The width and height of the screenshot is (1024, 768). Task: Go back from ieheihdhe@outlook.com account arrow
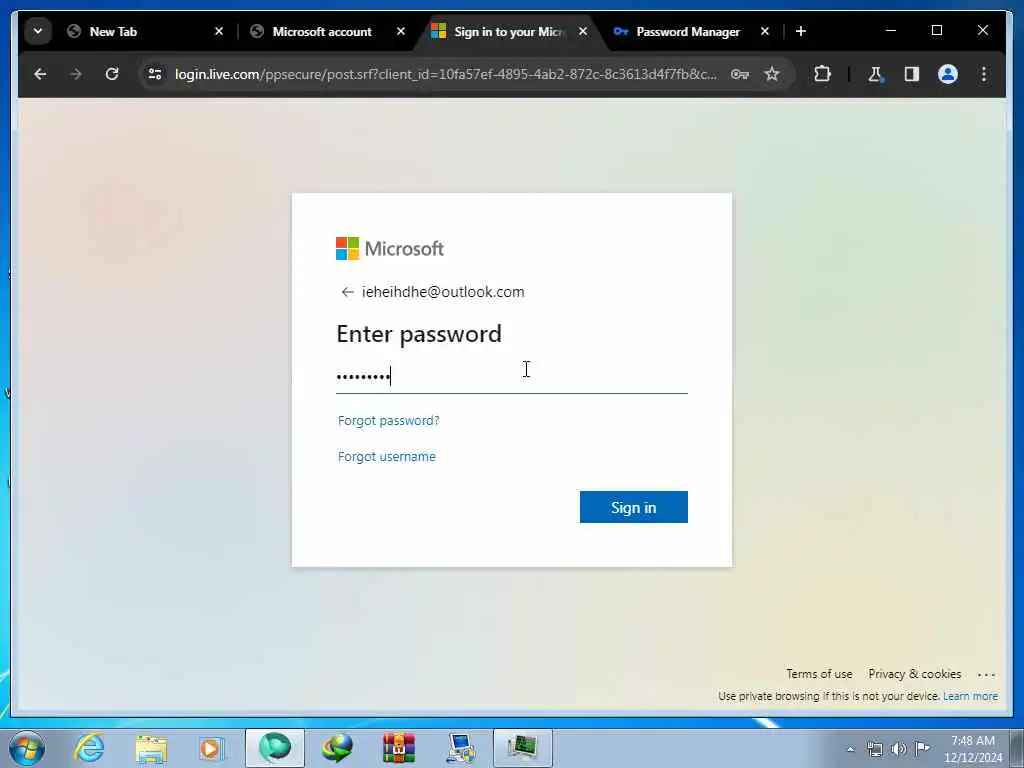tap(347, 292)
